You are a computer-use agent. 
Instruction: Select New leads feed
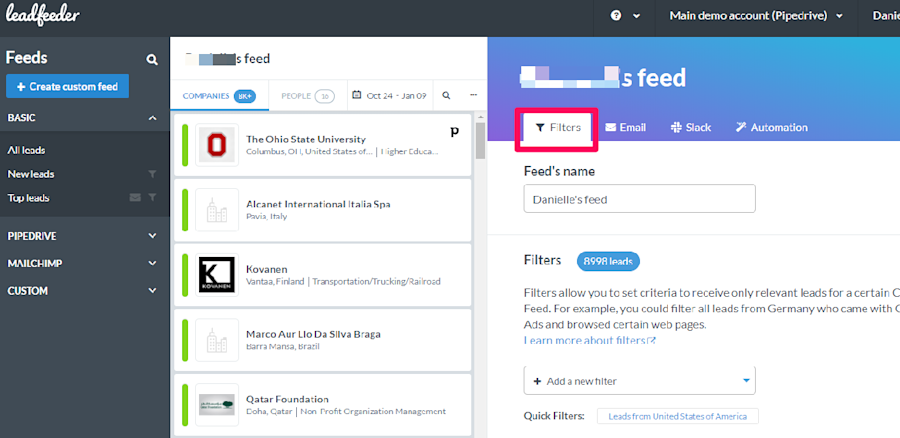click(31, 174)
